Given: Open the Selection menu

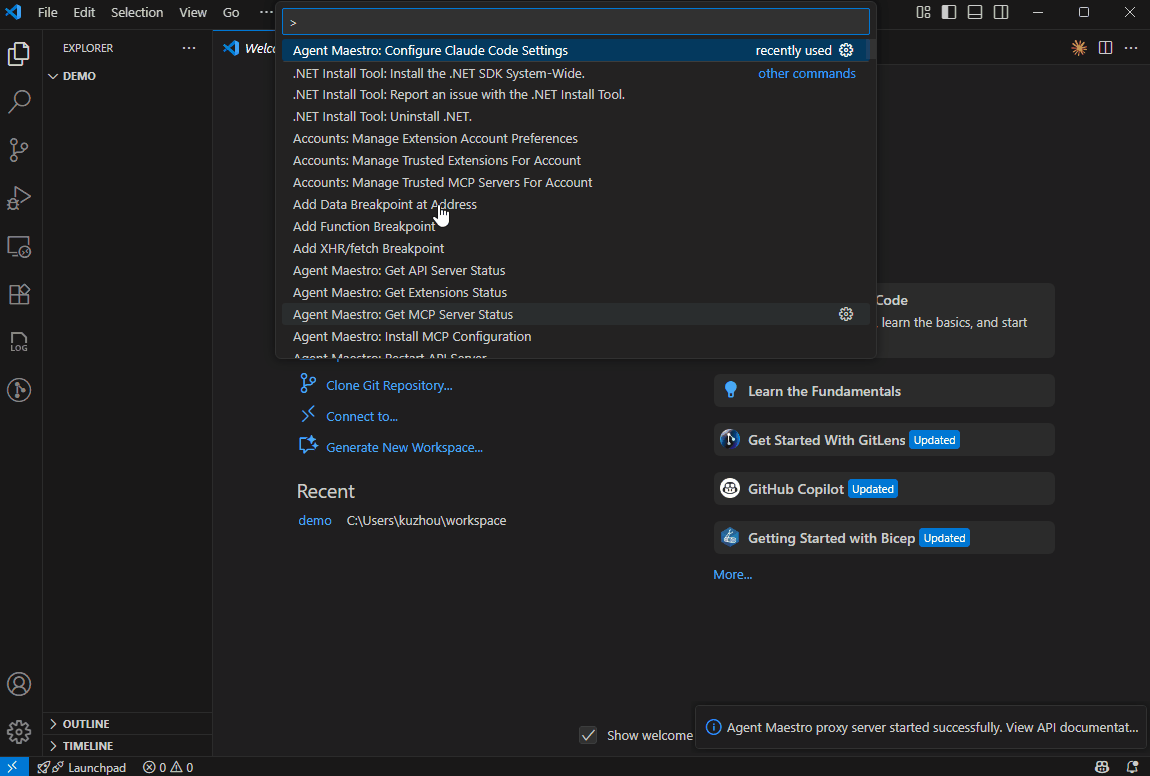Looking at the screenshot, I should click(137, 12).
